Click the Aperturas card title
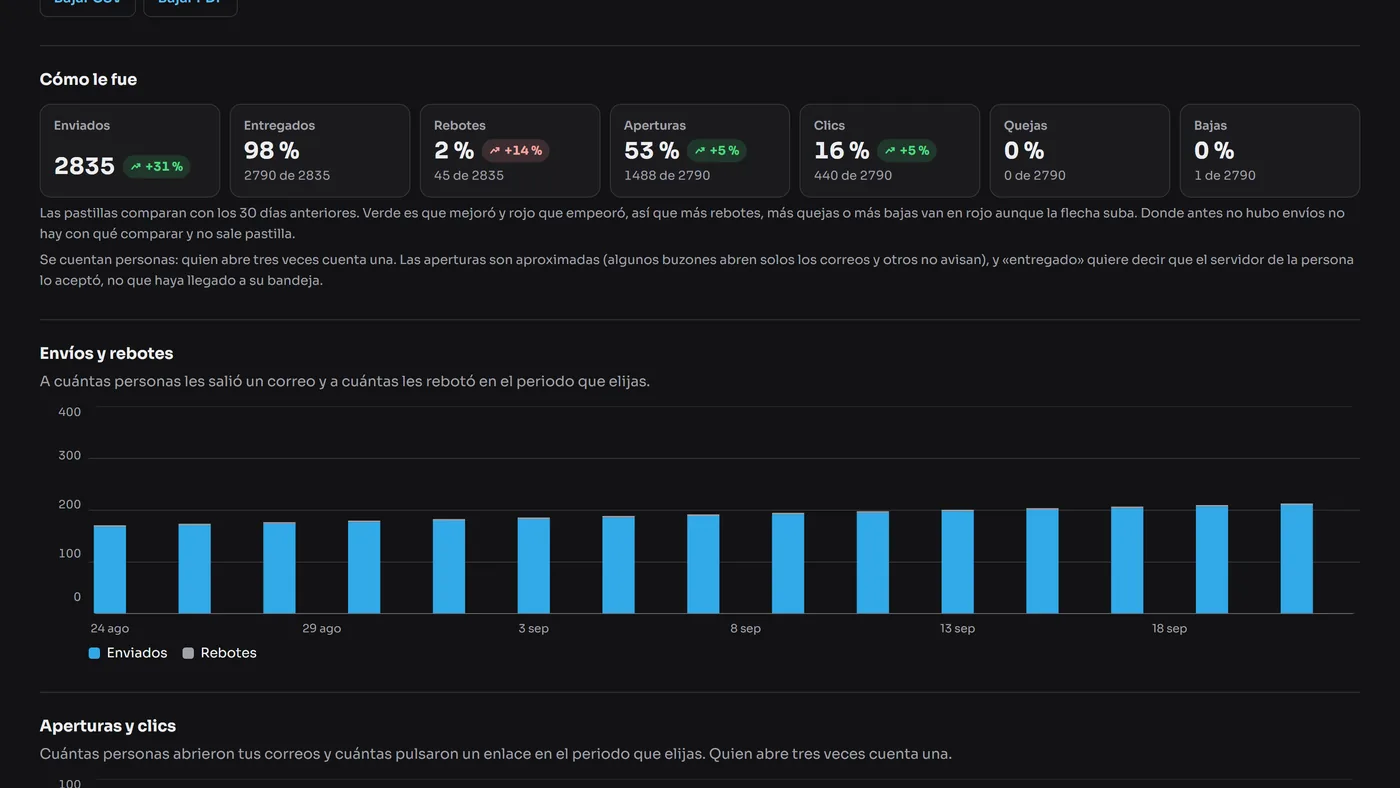The width and height of the screenshot is (1400, 788). pos(655,126)
